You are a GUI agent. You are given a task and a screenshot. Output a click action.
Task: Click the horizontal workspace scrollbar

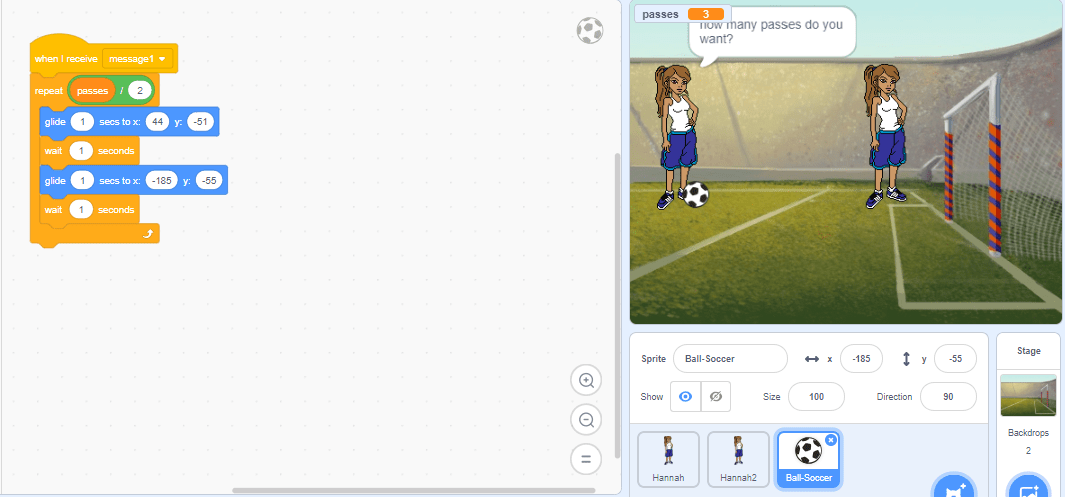tap(414, 490)
